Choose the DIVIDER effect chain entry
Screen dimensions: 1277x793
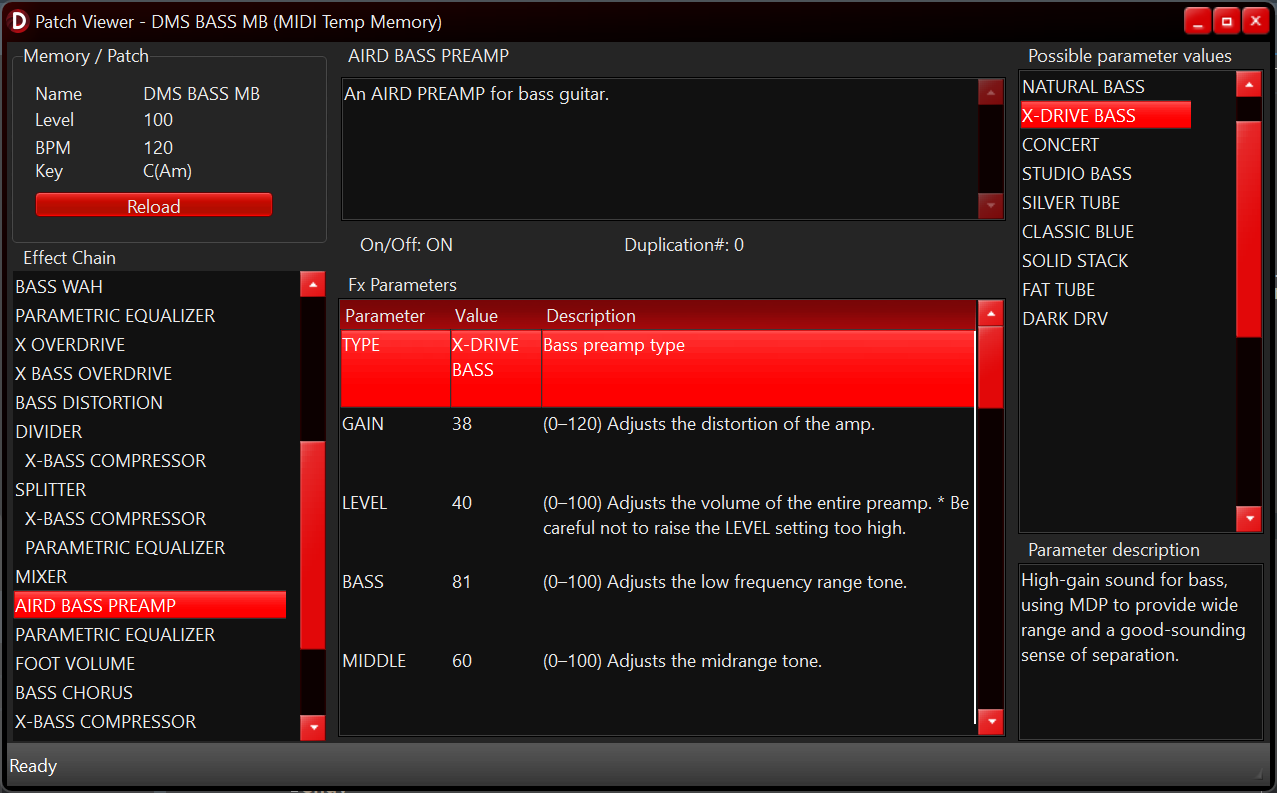pyautogui.click(x=49, y=432)
